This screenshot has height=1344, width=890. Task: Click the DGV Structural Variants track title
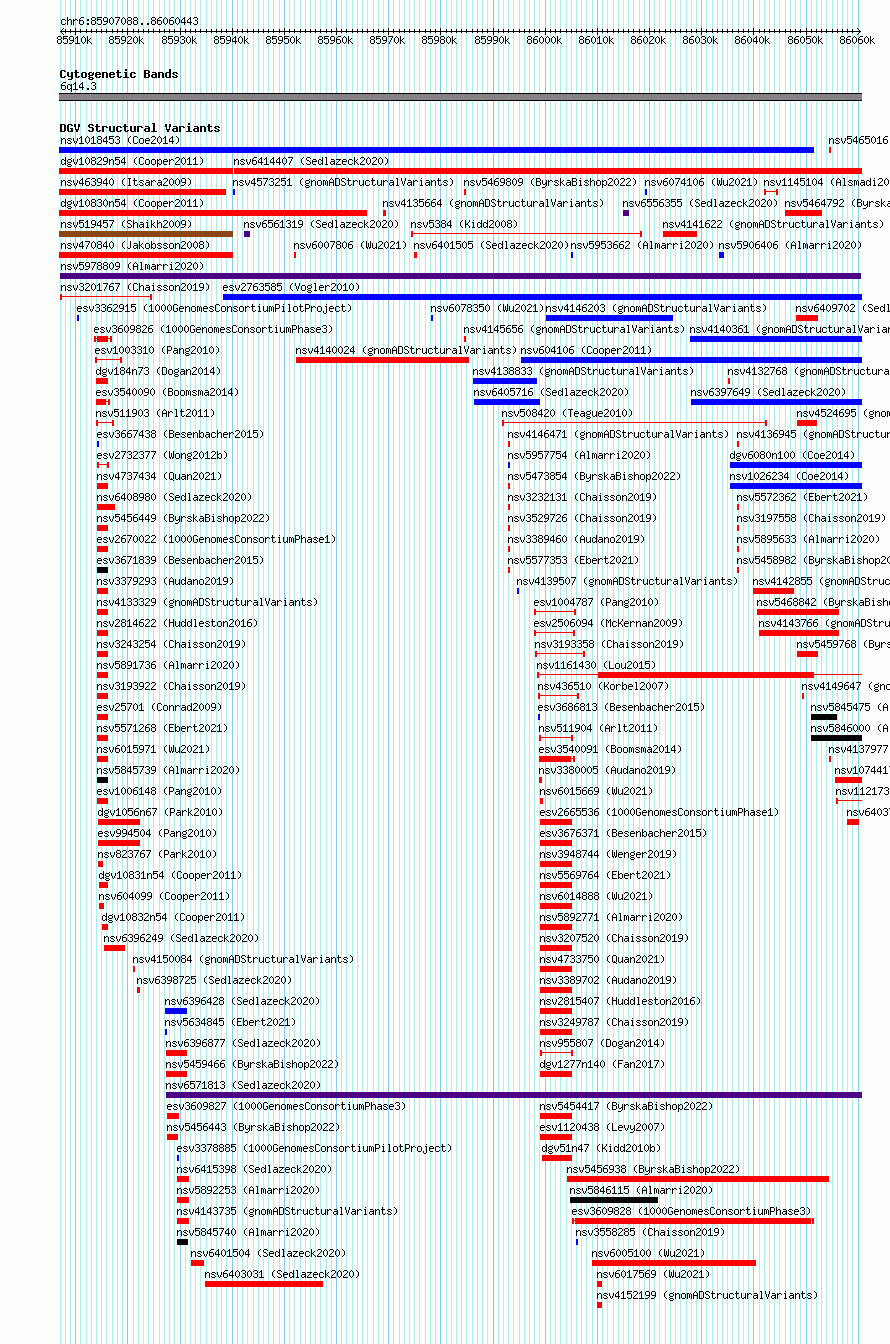tap(139, 128)
